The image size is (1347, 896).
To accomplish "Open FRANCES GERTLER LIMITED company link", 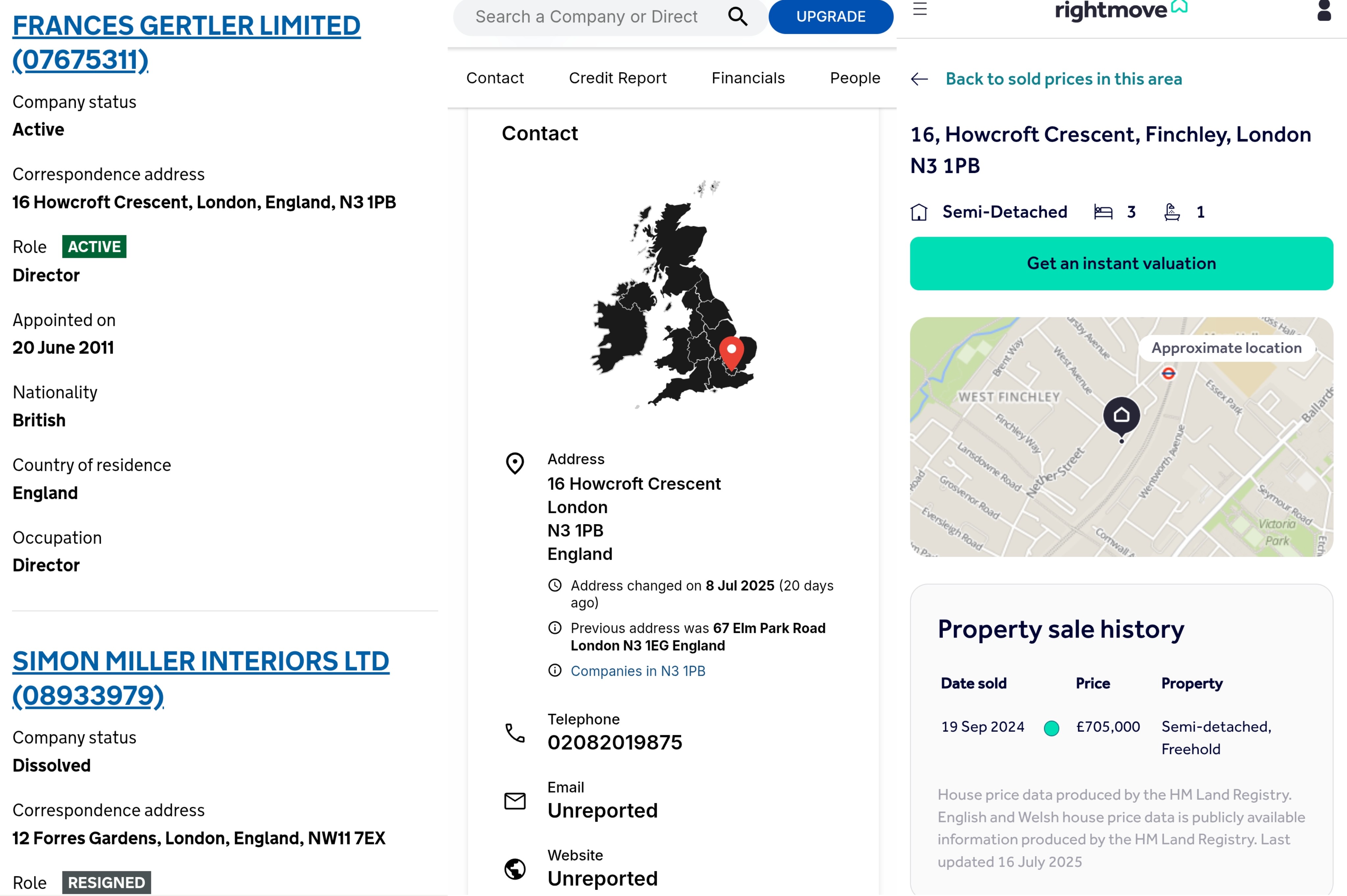I will pos(186,42).
